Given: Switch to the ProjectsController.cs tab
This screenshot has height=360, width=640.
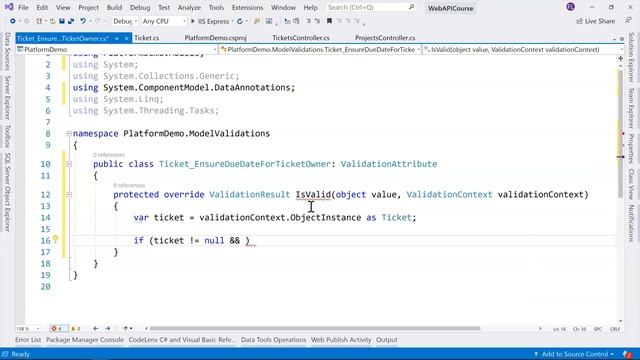Looking at the screenshot, I should (385, 38).
